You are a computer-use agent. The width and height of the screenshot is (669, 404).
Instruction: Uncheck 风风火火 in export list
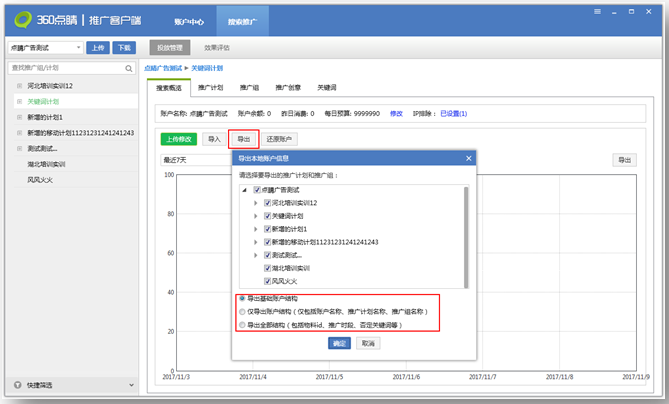268,281
